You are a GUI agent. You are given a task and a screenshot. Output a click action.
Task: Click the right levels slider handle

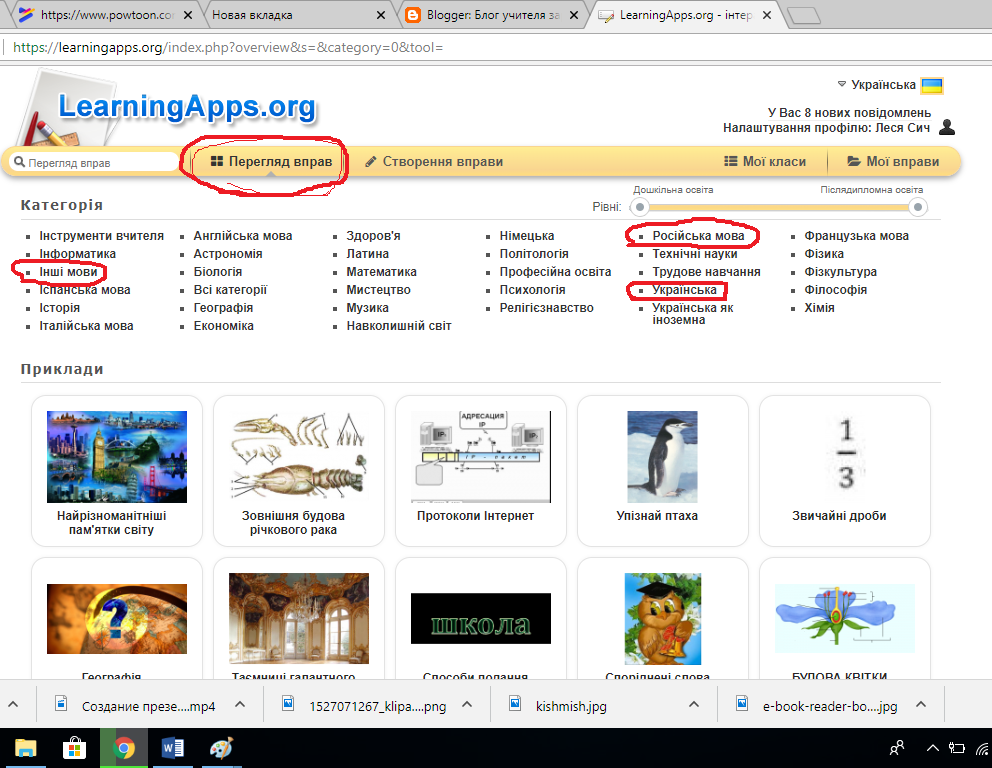click(x=917, y=207)
